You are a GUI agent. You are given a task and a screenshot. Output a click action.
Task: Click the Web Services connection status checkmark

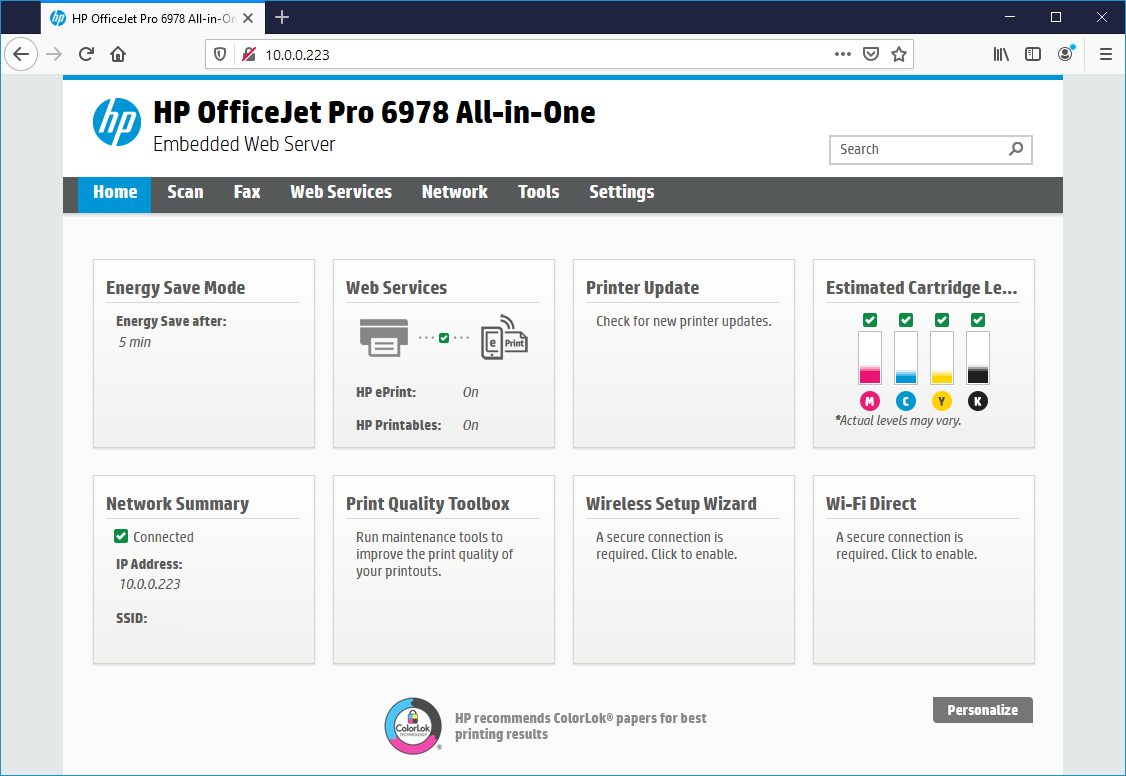pyautogui.click(x=444, y=337)
